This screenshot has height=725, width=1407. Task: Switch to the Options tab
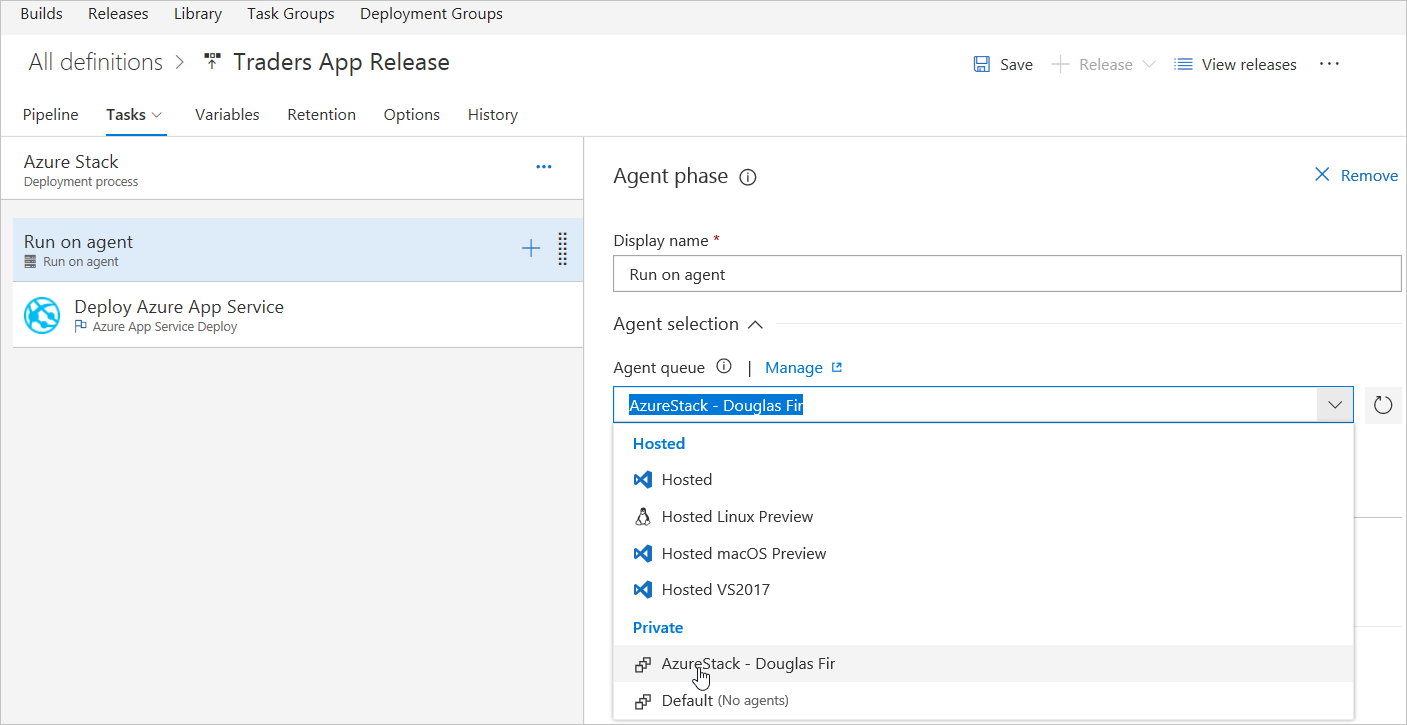pyautogui.click(x=411, y=115)
